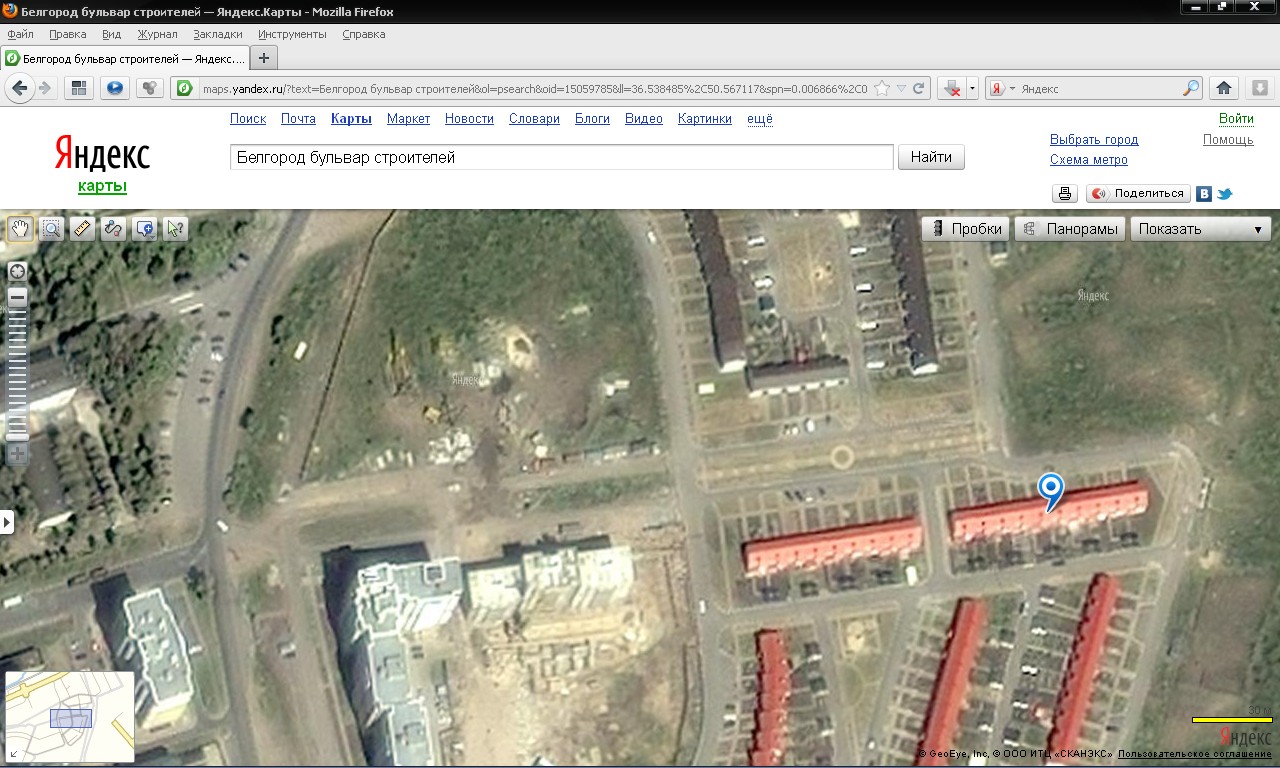
Task: Open the Инструменты menu
Action: (292, 34)
